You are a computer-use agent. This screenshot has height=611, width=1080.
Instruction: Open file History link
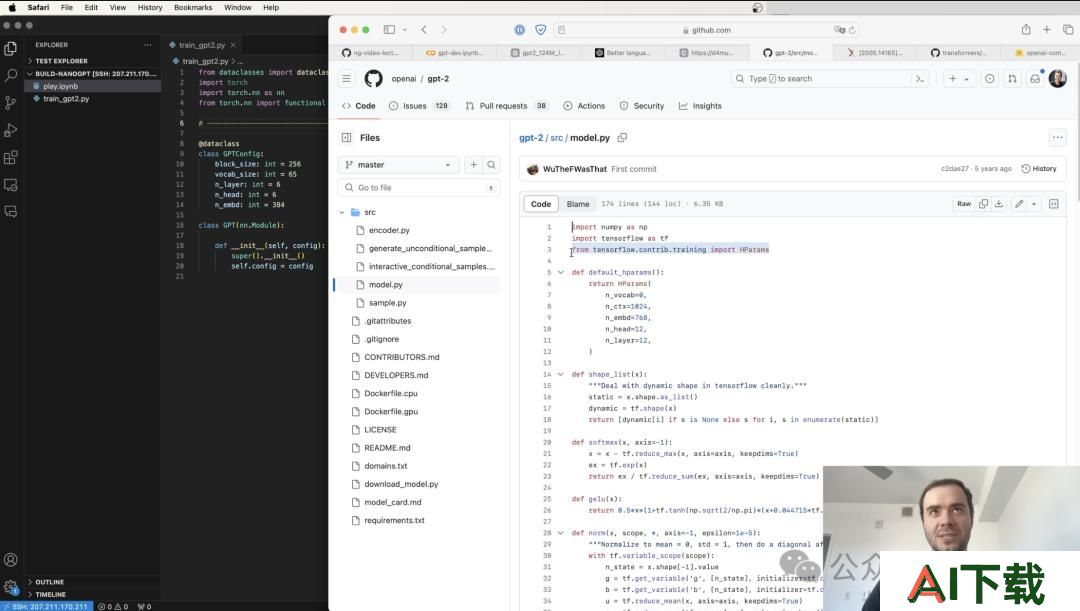pos(1039,169)
